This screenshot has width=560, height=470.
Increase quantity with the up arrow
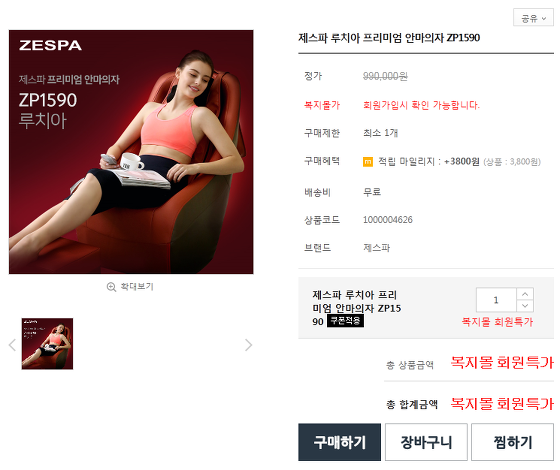click(x=525, y=294)
